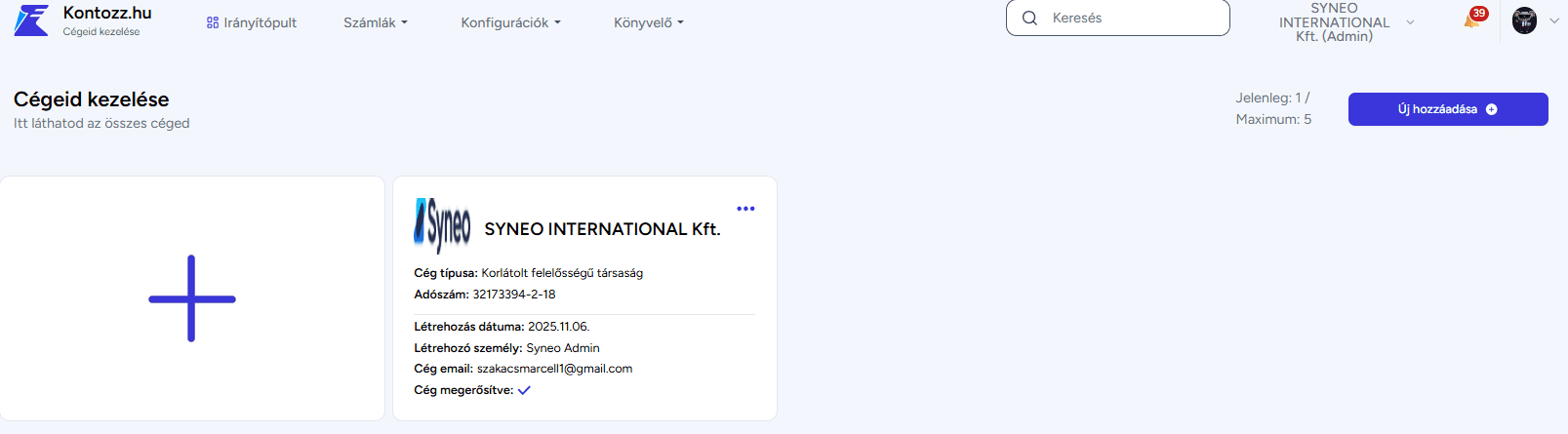The height and width of the screenshot is (434, 1568).
Task: Click the email szakacsmarcell1@gmail.com
Action: 554,369
